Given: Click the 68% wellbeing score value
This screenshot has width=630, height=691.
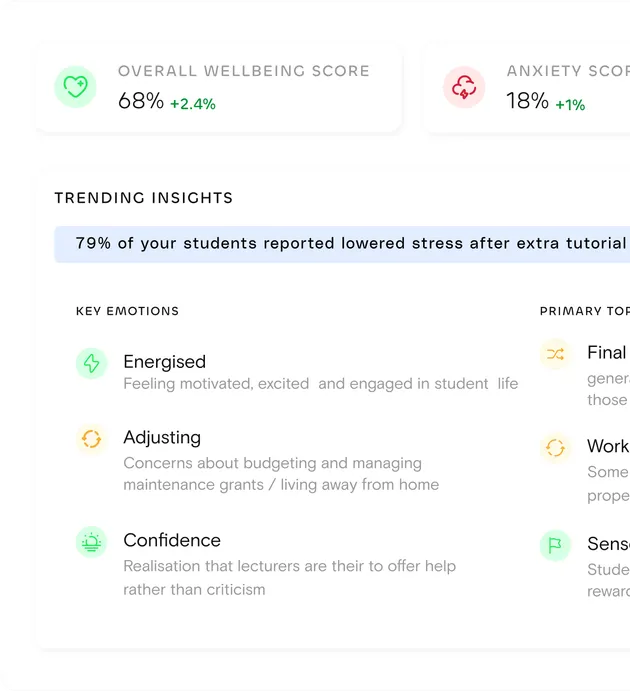Looking at the screenshot, I should point(140,101).
